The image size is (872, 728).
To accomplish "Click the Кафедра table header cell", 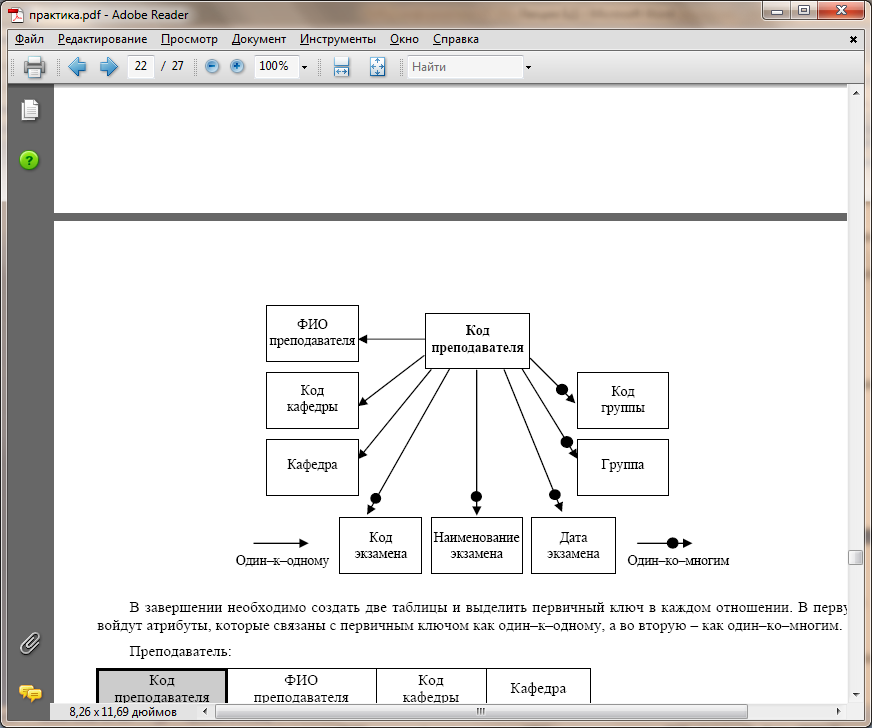I will coord(538,686).
